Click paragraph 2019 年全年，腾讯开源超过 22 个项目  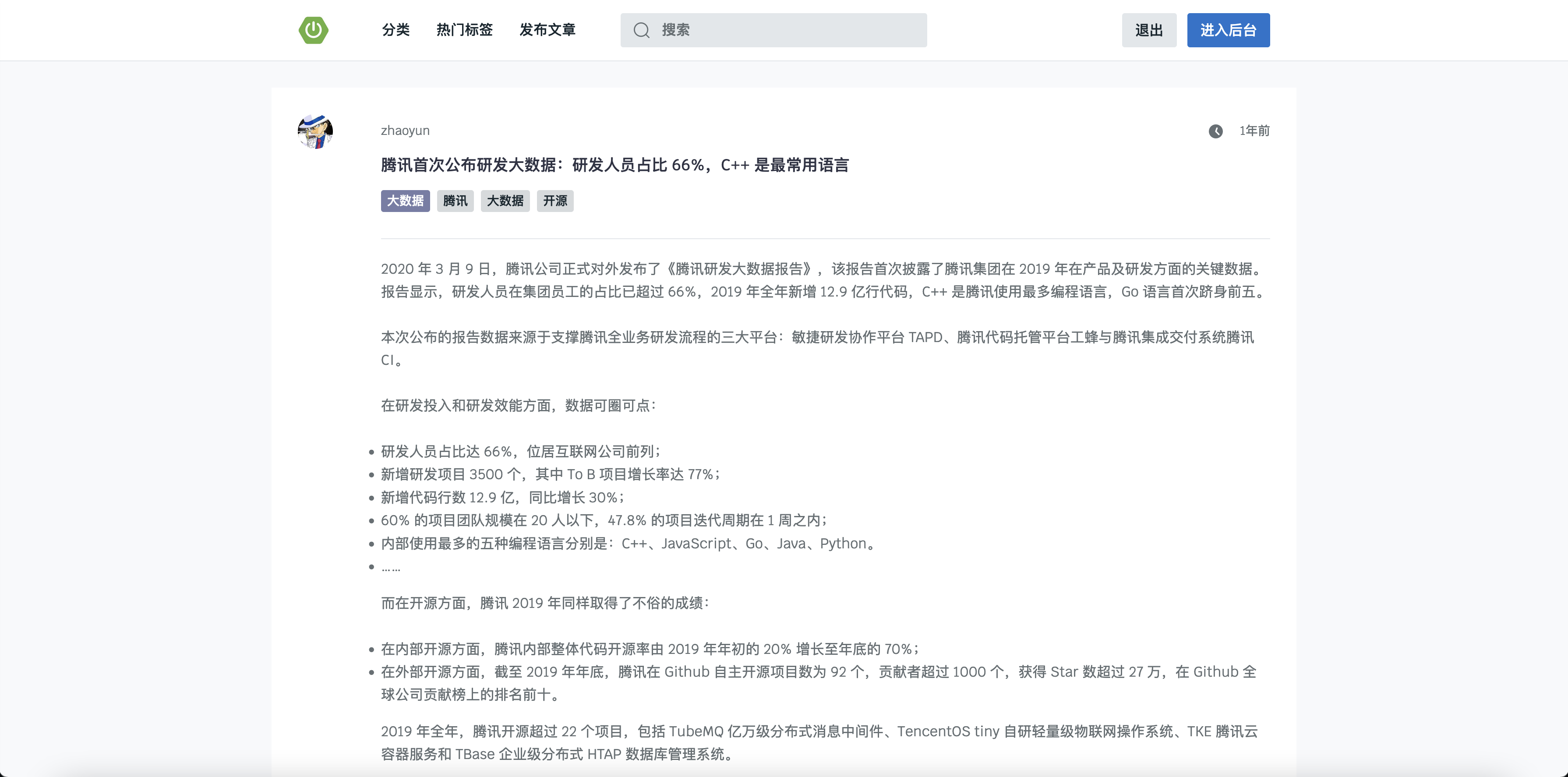point(819,742)
